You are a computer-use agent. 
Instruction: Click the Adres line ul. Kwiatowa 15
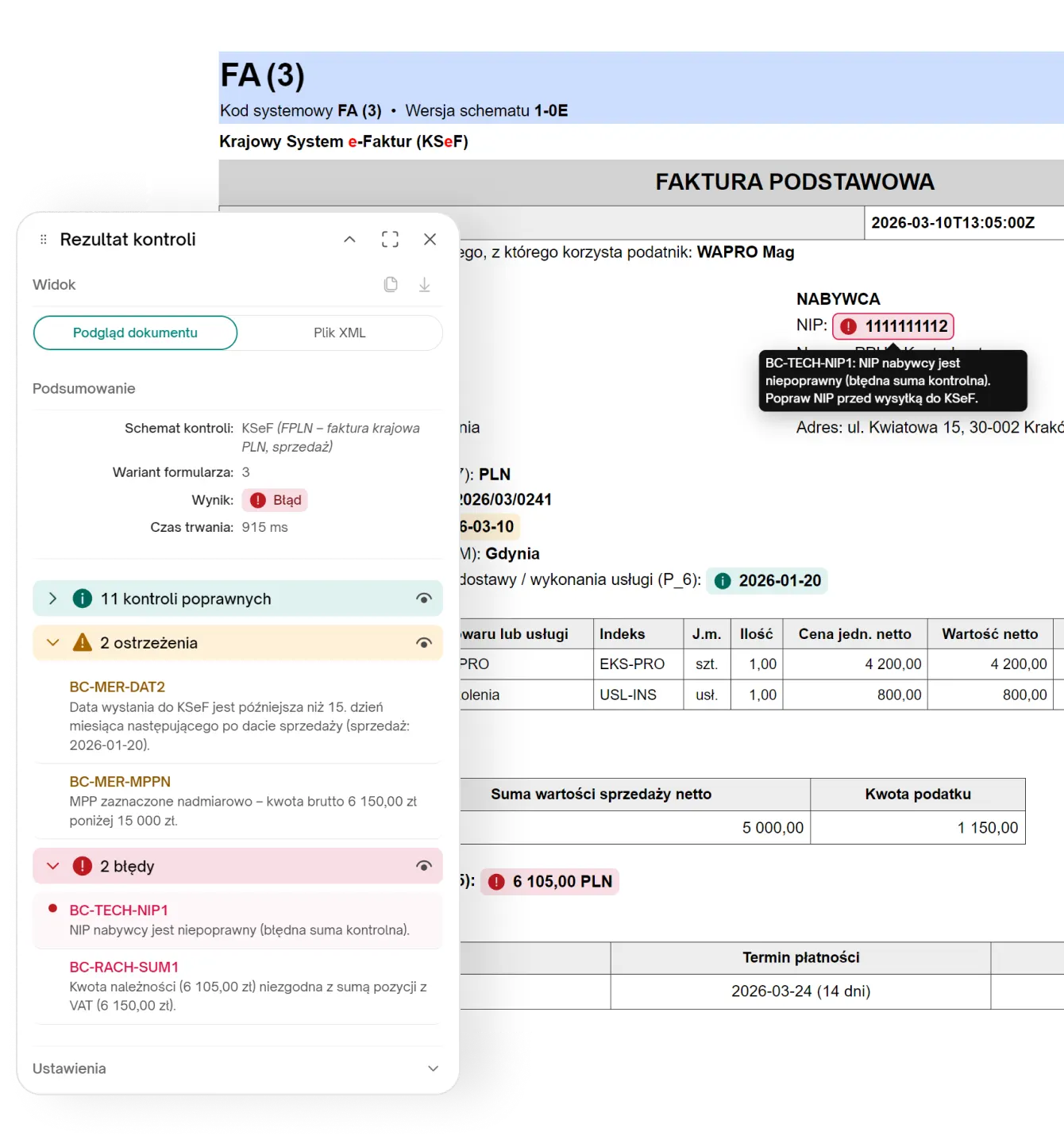coord(930,427)
